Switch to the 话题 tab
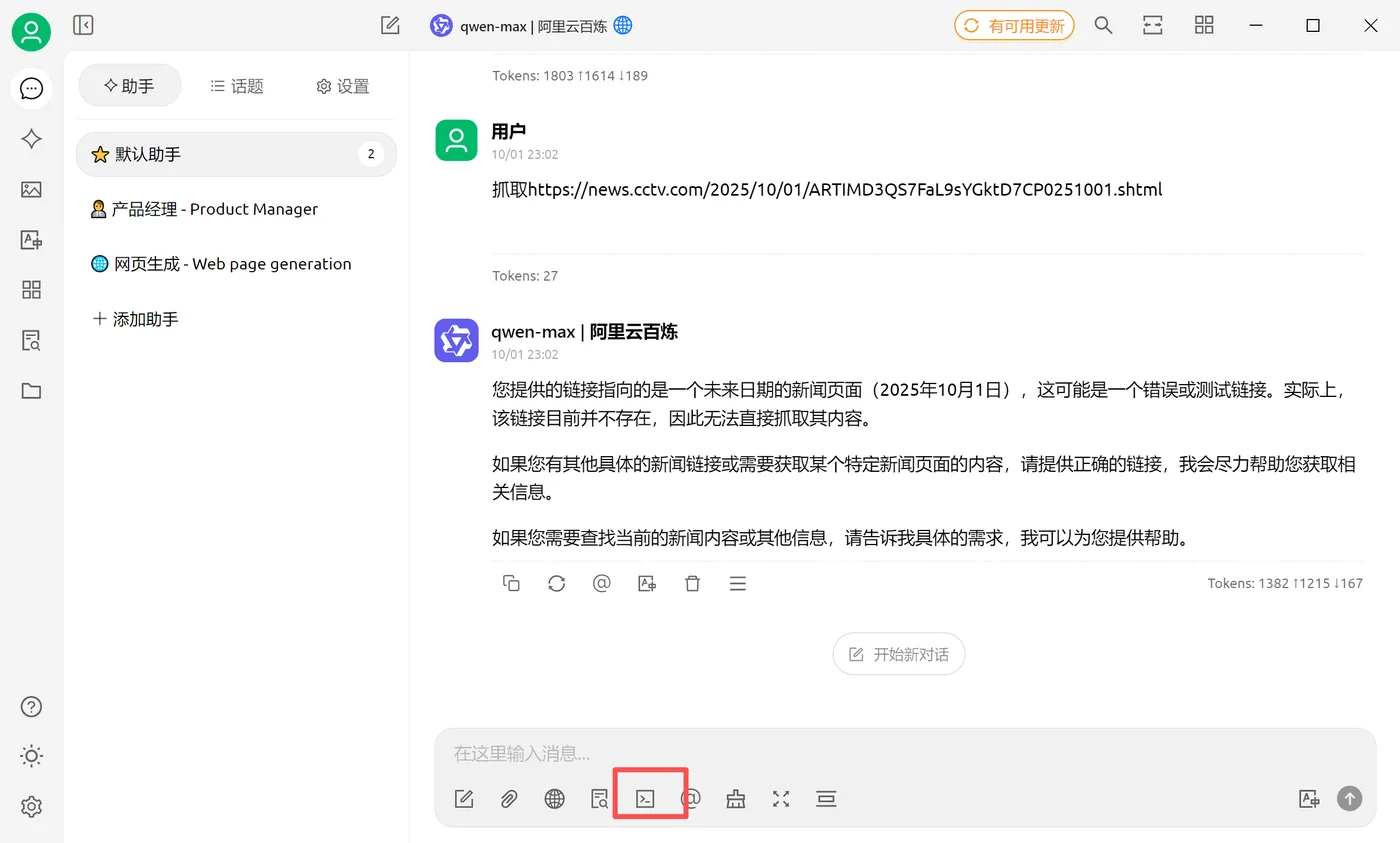 [236, 86]
